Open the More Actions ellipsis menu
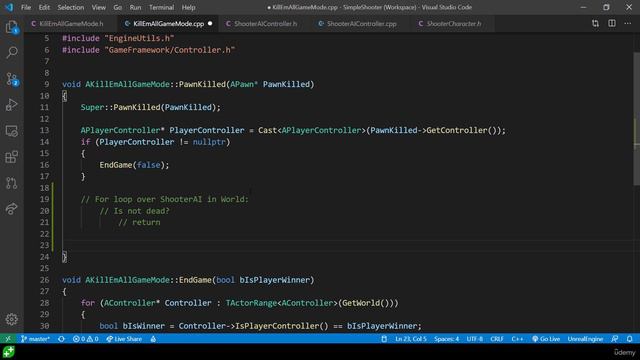The image size is (640, 360). click(628, 24)
